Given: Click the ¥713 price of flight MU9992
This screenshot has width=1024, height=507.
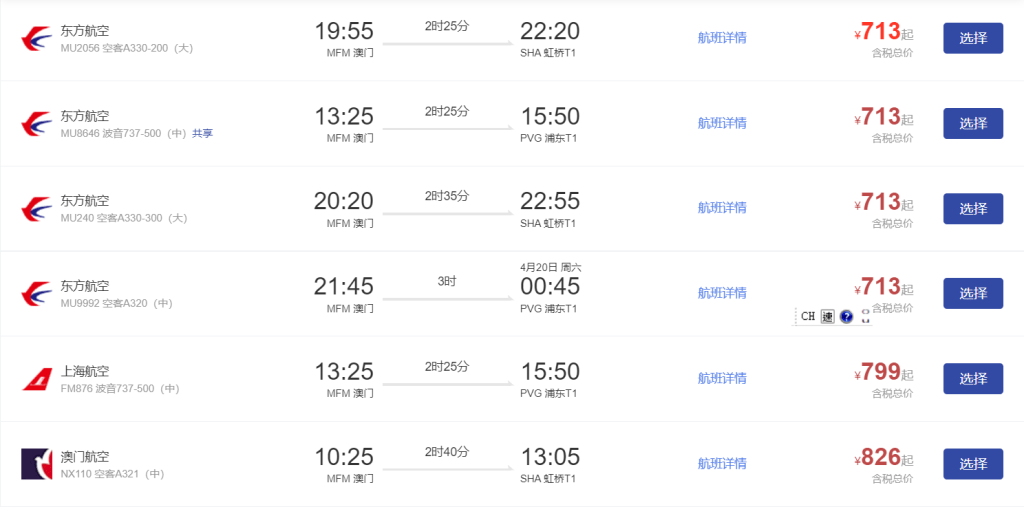Looking at the screenshot, I should point(881,287).
